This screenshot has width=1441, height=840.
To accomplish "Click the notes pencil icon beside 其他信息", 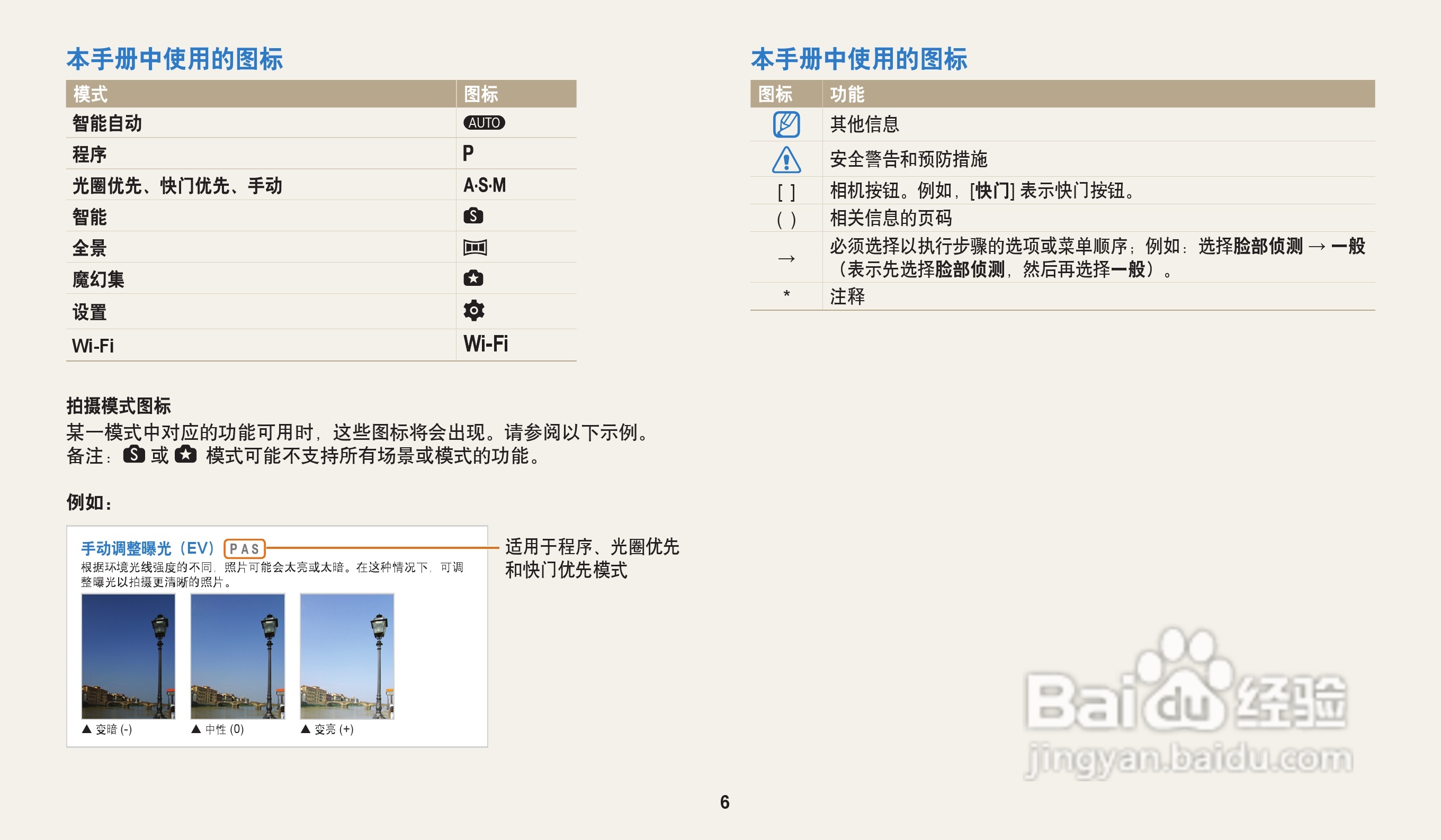I will click(x=787, y=123).
